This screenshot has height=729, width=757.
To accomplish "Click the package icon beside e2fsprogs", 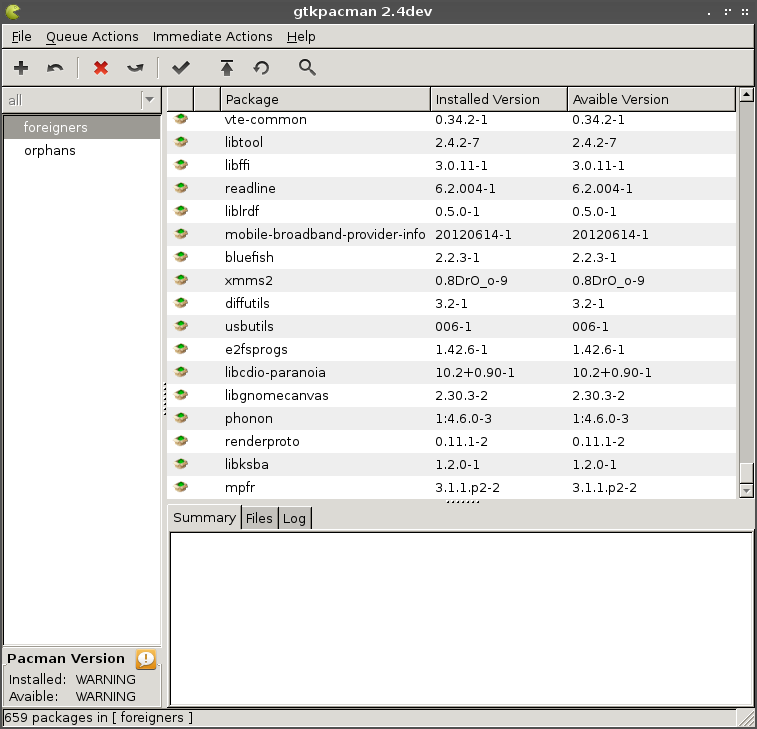I will tap(181, 349).
